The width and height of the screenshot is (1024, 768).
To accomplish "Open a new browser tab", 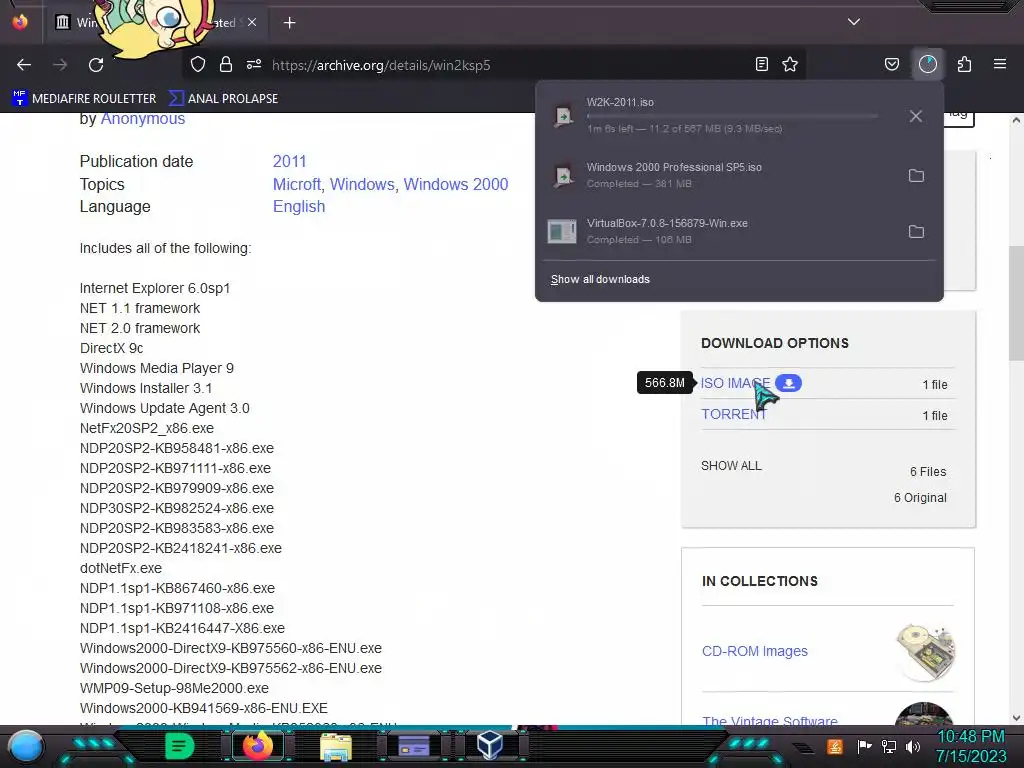I will [289, 23].
